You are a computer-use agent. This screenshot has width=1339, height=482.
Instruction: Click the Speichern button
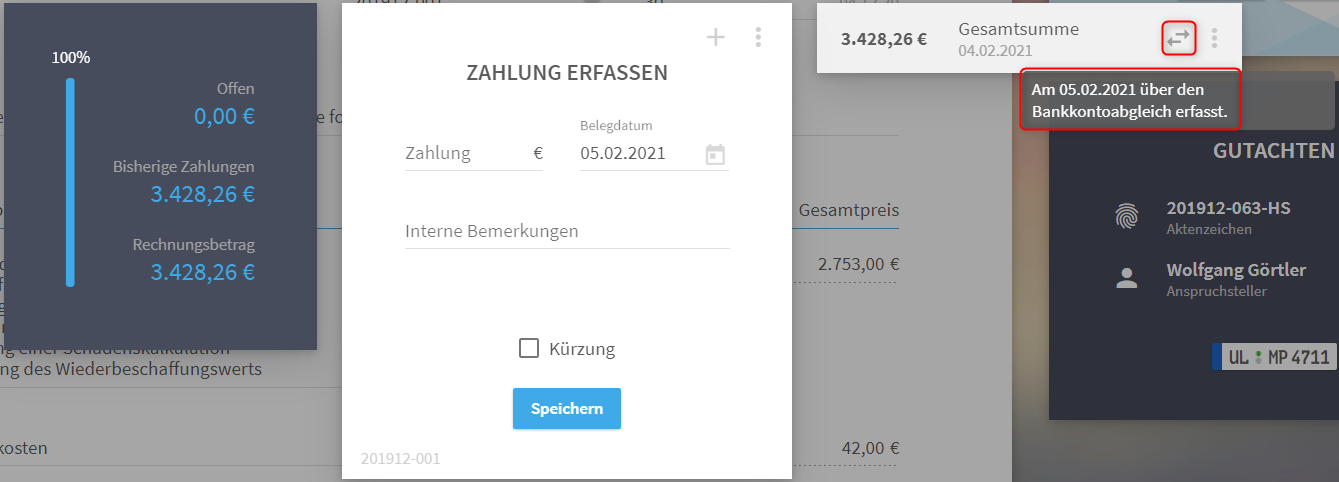(x=567, y=408)
